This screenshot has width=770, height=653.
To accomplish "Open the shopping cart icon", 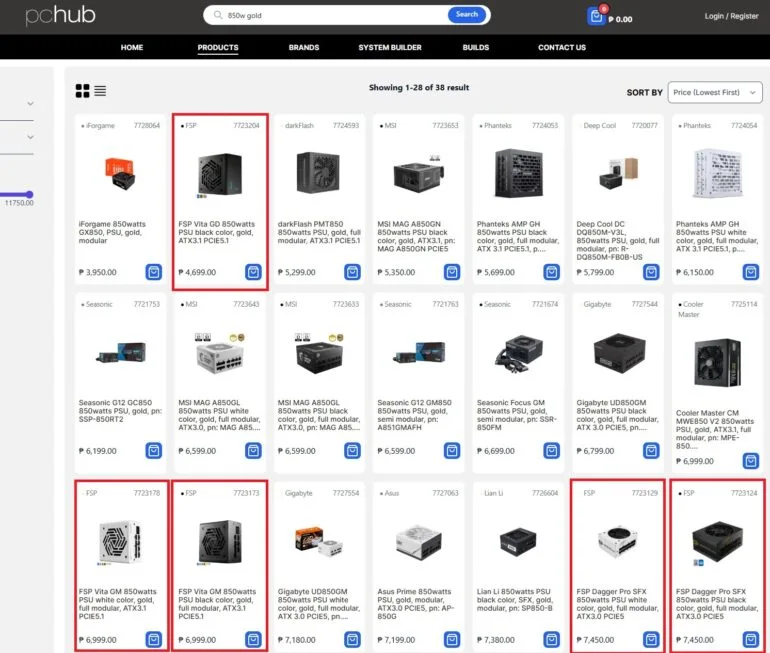I will tap(596, 16).
